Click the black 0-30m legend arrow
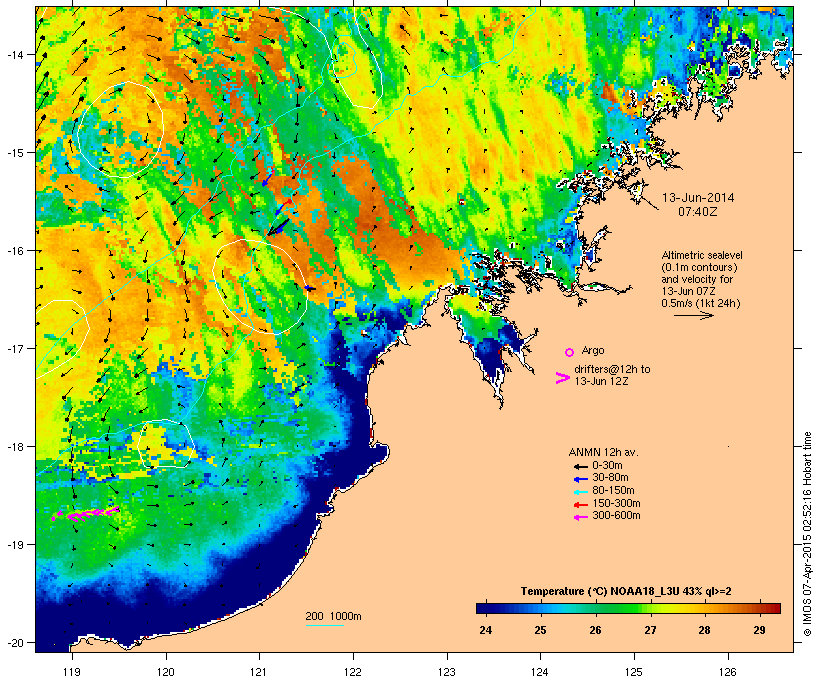Viewport: 820px width, 680px height. (x=580, y=466)
